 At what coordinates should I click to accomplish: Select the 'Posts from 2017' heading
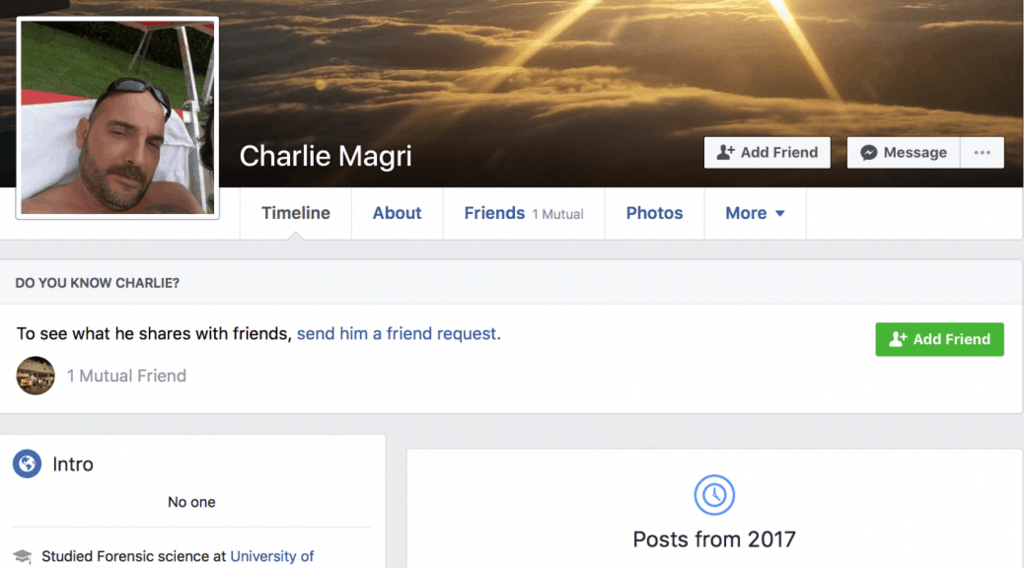tap(714, 540)
